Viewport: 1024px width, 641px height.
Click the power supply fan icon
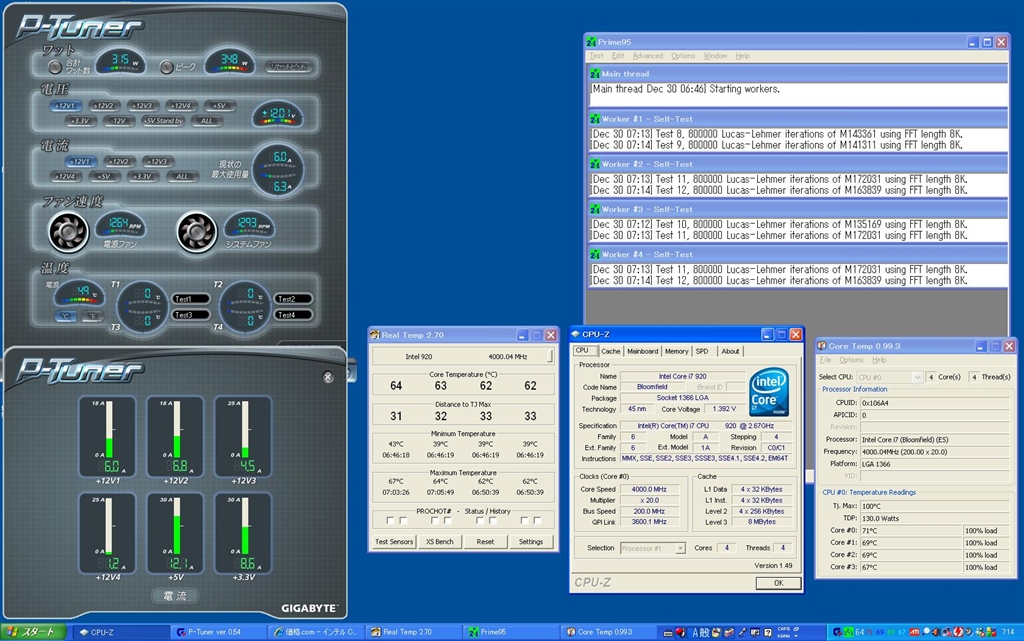click(69, 232)
